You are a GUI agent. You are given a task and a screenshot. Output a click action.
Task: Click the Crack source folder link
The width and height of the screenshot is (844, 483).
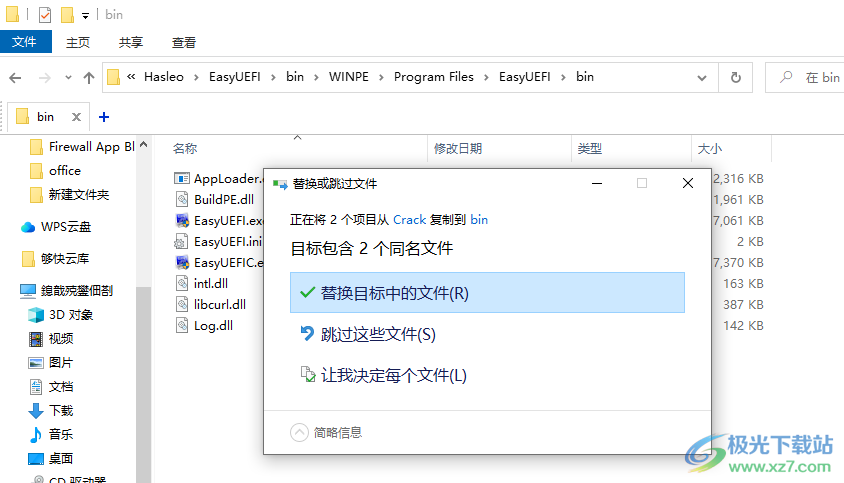410,220
